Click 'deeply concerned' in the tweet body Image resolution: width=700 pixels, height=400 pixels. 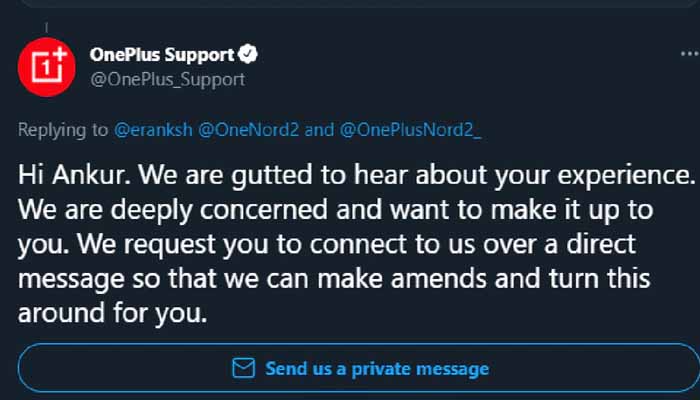(x=219, y=210)
